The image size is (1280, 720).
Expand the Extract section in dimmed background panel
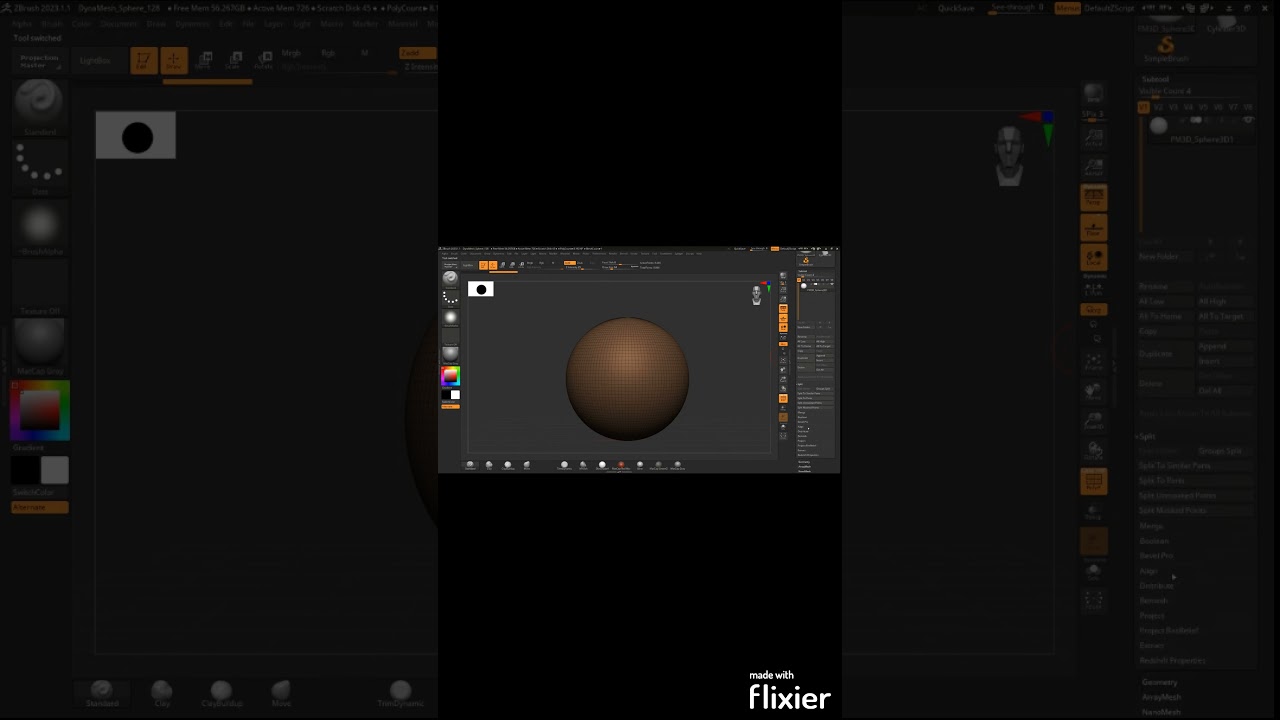(1151, 646)
